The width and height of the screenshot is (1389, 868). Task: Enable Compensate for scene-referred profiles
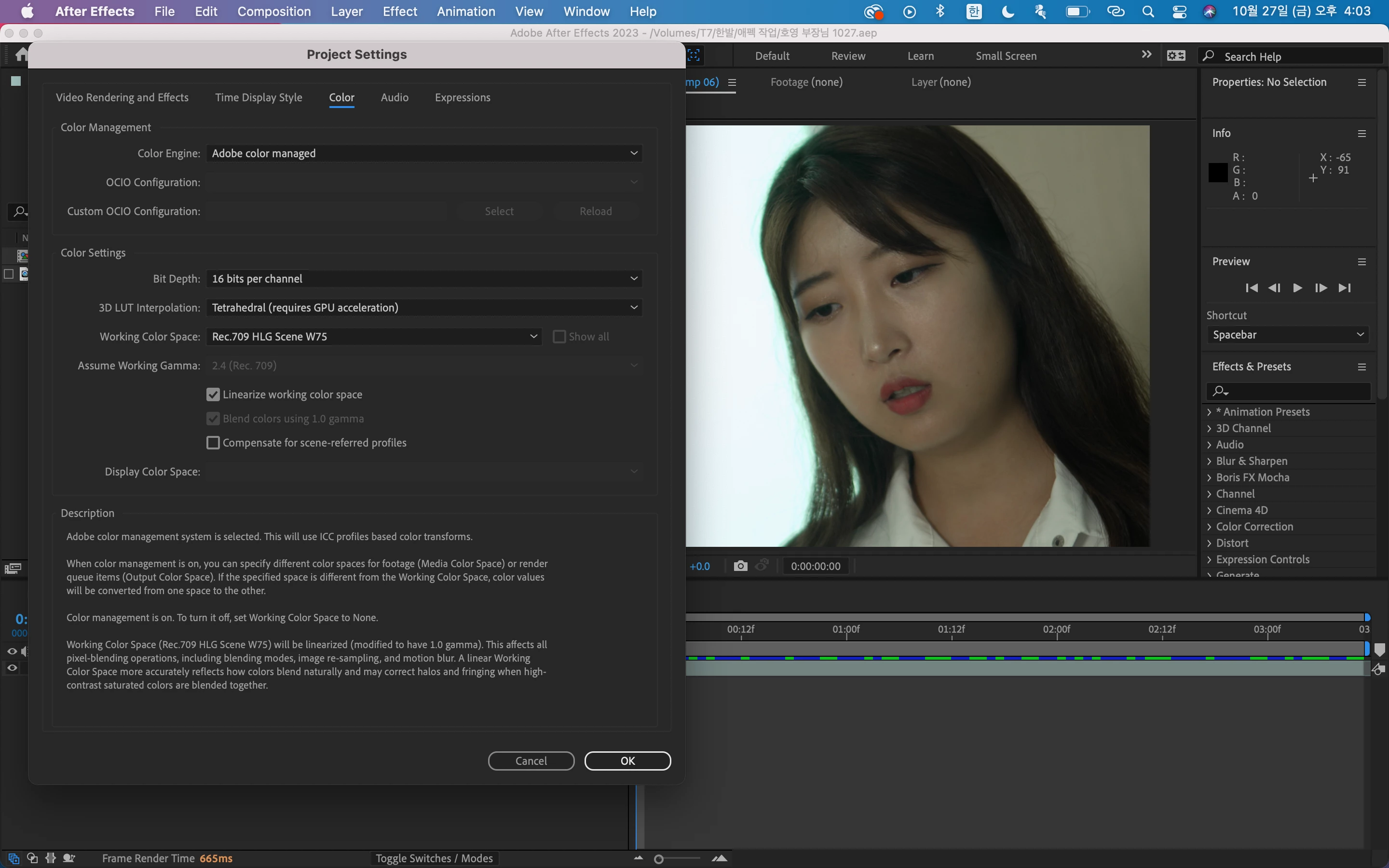[213, 443]
